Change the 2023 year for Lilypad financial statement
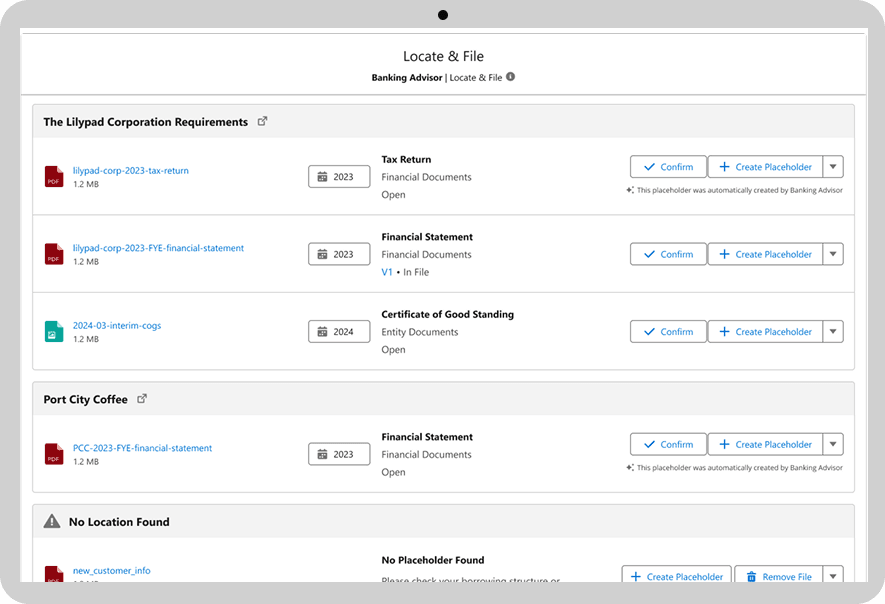This screenshot has width=885, height=604. point(339,254)
